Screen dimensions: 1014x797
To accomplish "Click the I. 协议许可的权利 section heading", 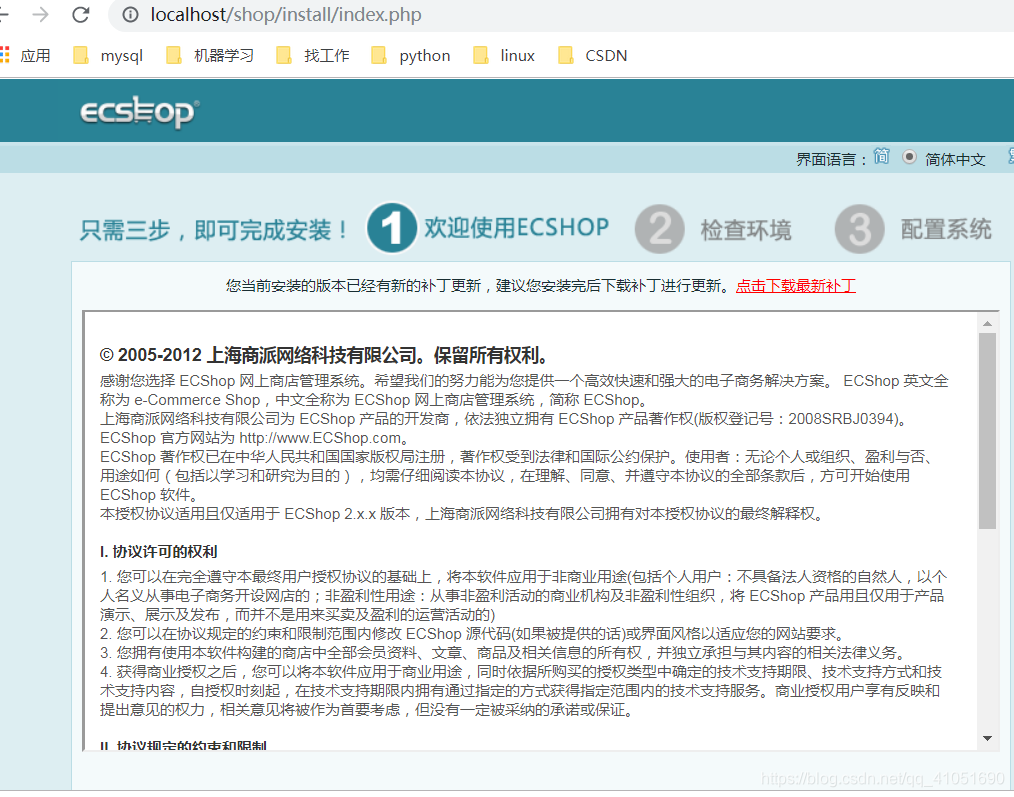I will pyautogui.click(x=158, y=552).
